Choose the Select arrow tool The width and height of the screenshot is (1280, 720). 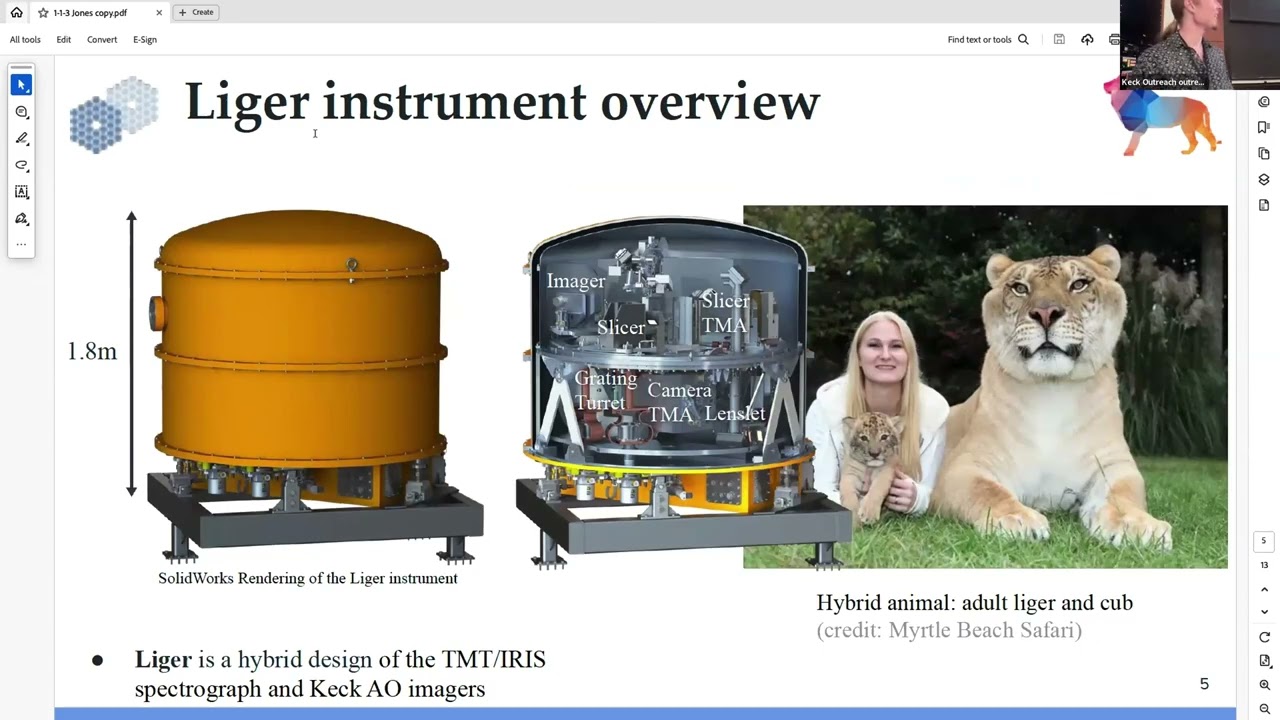pyautogui.click(x=21, y=85)
